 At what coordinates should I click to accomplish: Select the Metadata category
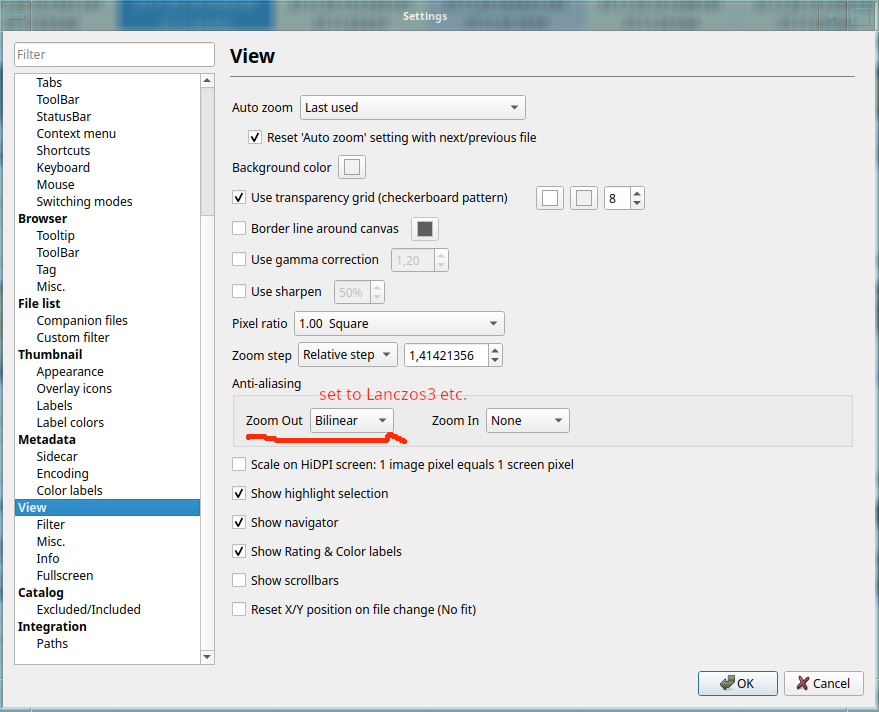tap(47, 440)
